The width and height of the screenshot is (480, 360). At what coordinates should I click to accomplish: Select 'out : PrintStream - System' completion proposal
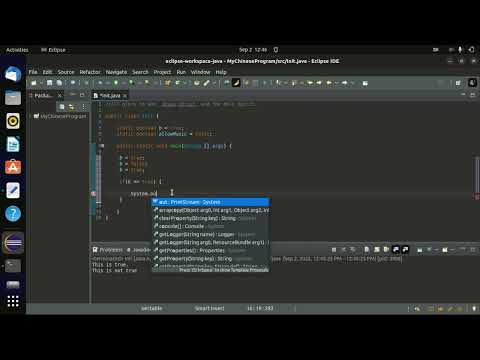click(x=211, y=202)
